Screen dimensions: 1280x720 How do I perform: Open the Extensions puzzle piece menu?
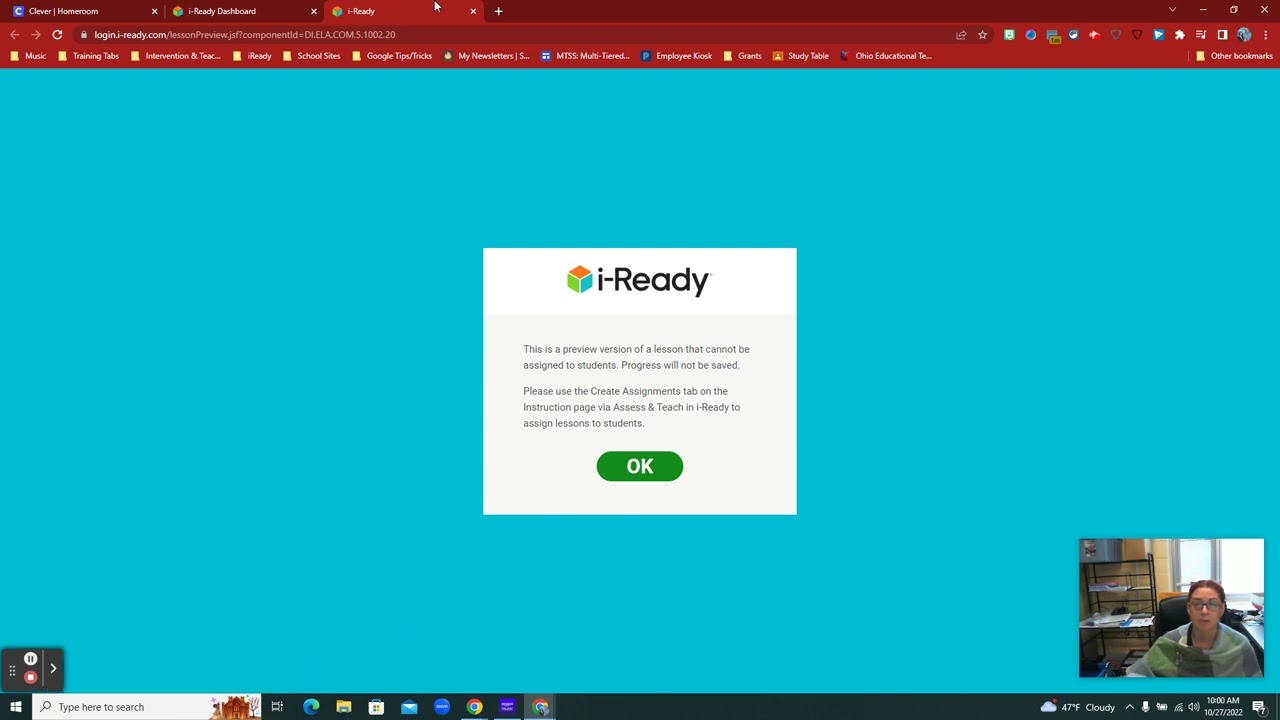tap(1180, 35)
